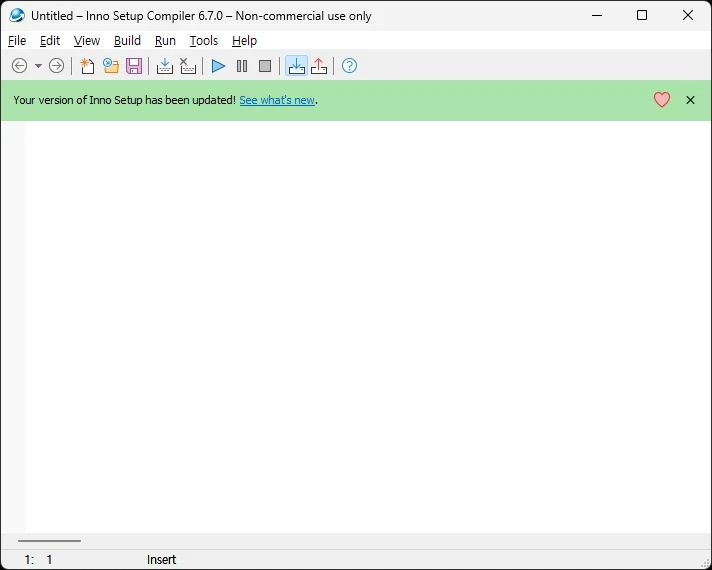Click the Navigate Forward arrow icon
Image resolution: width=712 pixels, height=570 pixels.
pos(57,66)
